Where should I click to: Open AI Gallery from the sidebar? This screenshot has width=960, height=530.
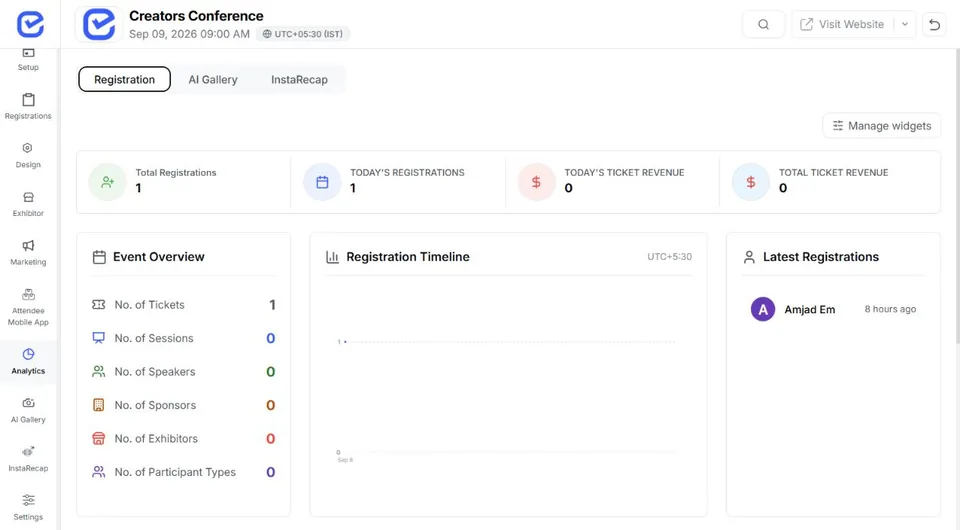pyautogui.click(x=28, y=411)
